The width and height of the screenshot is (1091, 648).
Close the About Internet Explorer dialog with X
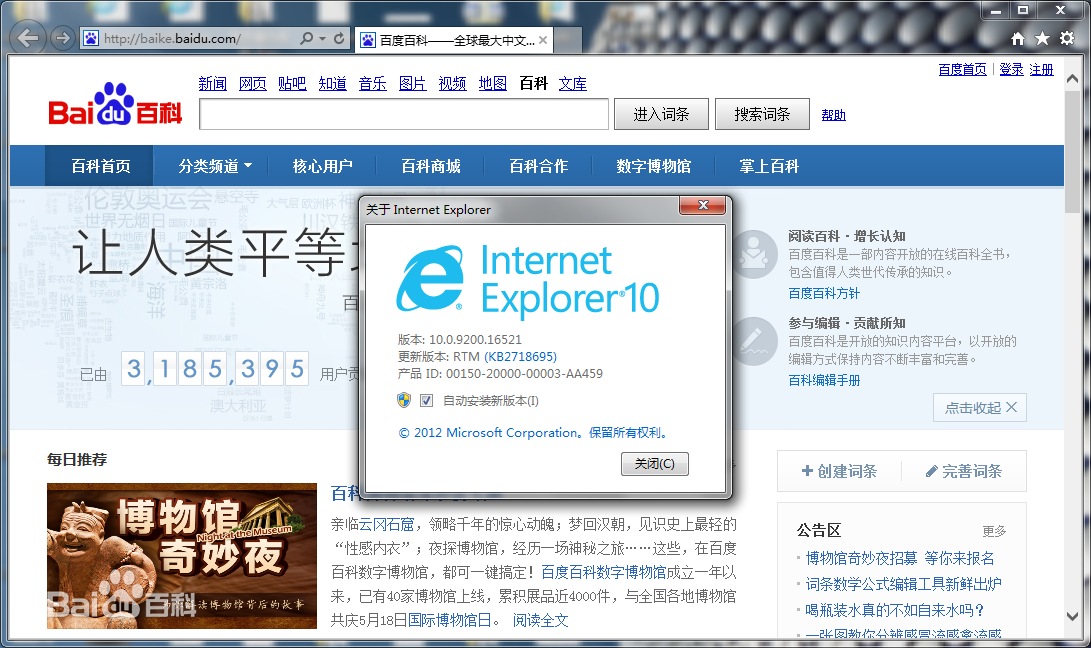pyautogui.click(x=703, y=205)
